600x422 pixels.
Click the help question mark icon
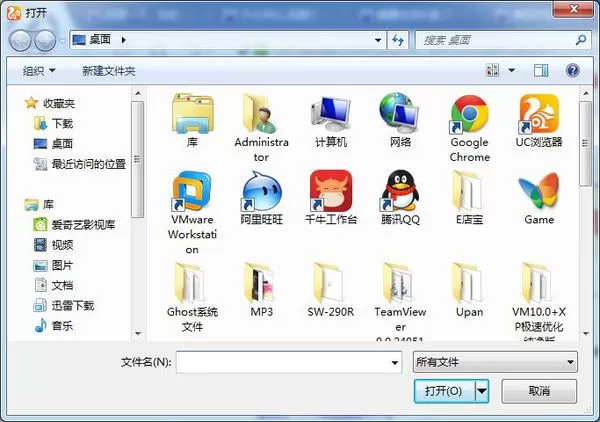(572, 70)
